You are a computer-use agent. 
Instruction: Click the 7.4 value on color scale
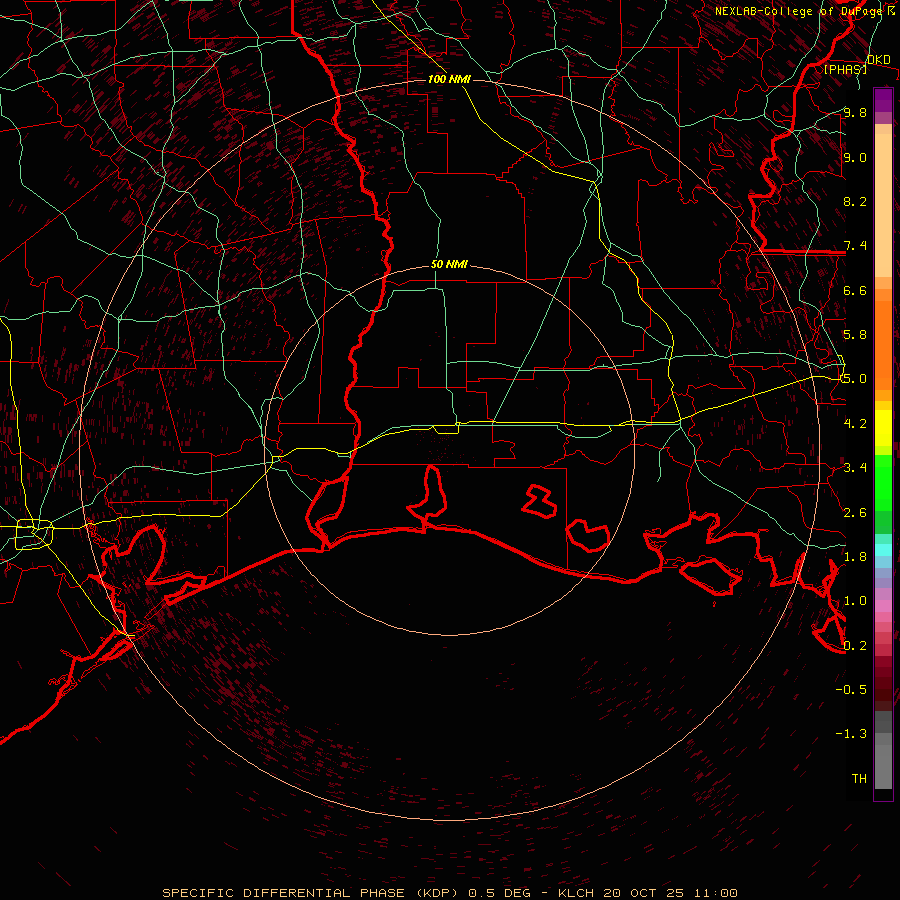click(x=855, y=246)
